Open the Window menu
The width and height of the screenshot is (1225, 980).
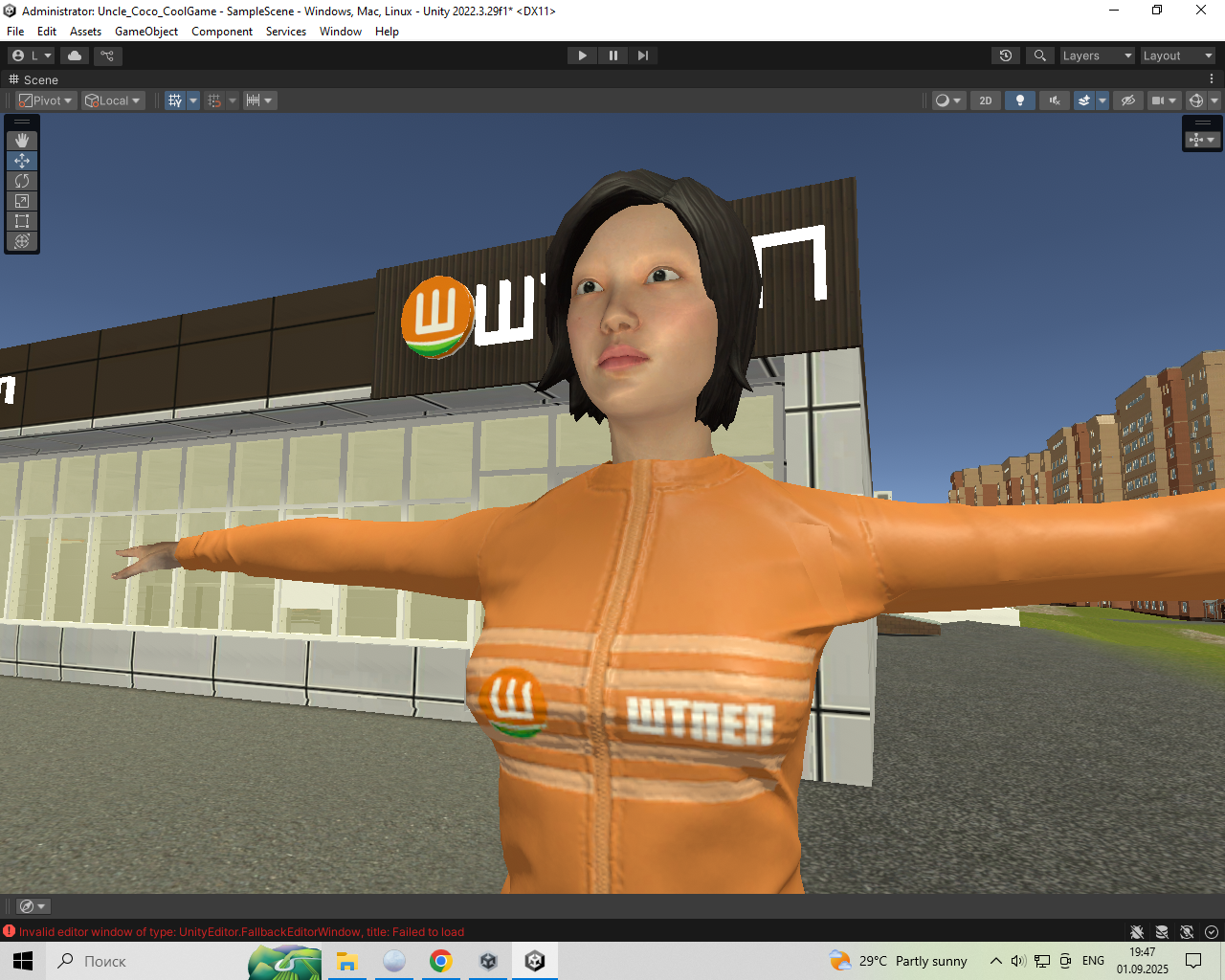tap(341, 32)
